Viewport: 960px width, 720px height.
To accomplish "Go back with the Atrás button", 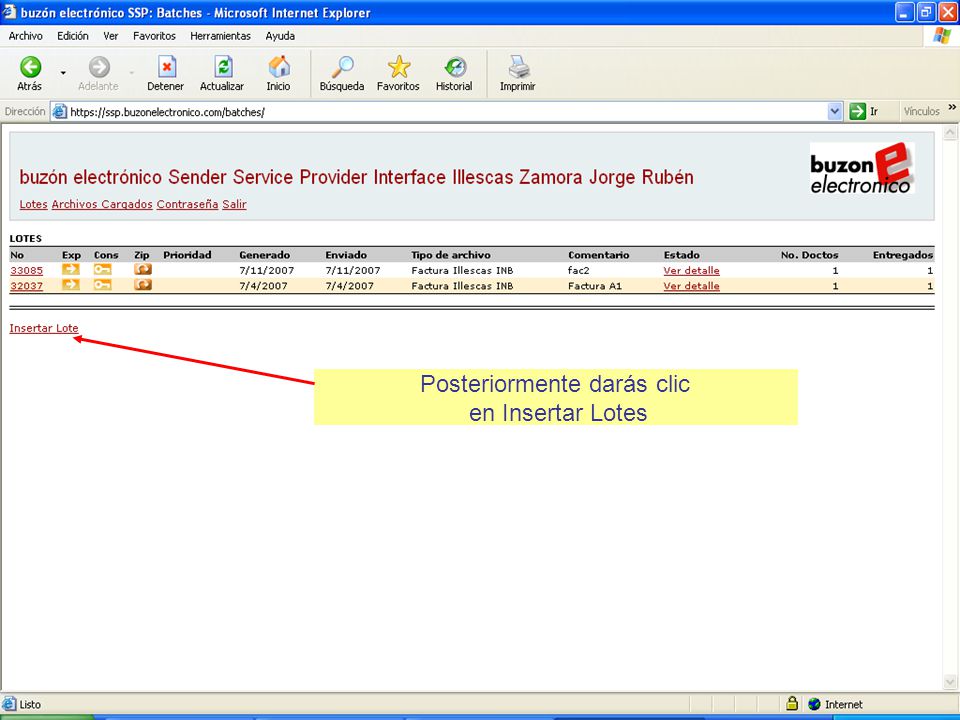I will (29, 74).
